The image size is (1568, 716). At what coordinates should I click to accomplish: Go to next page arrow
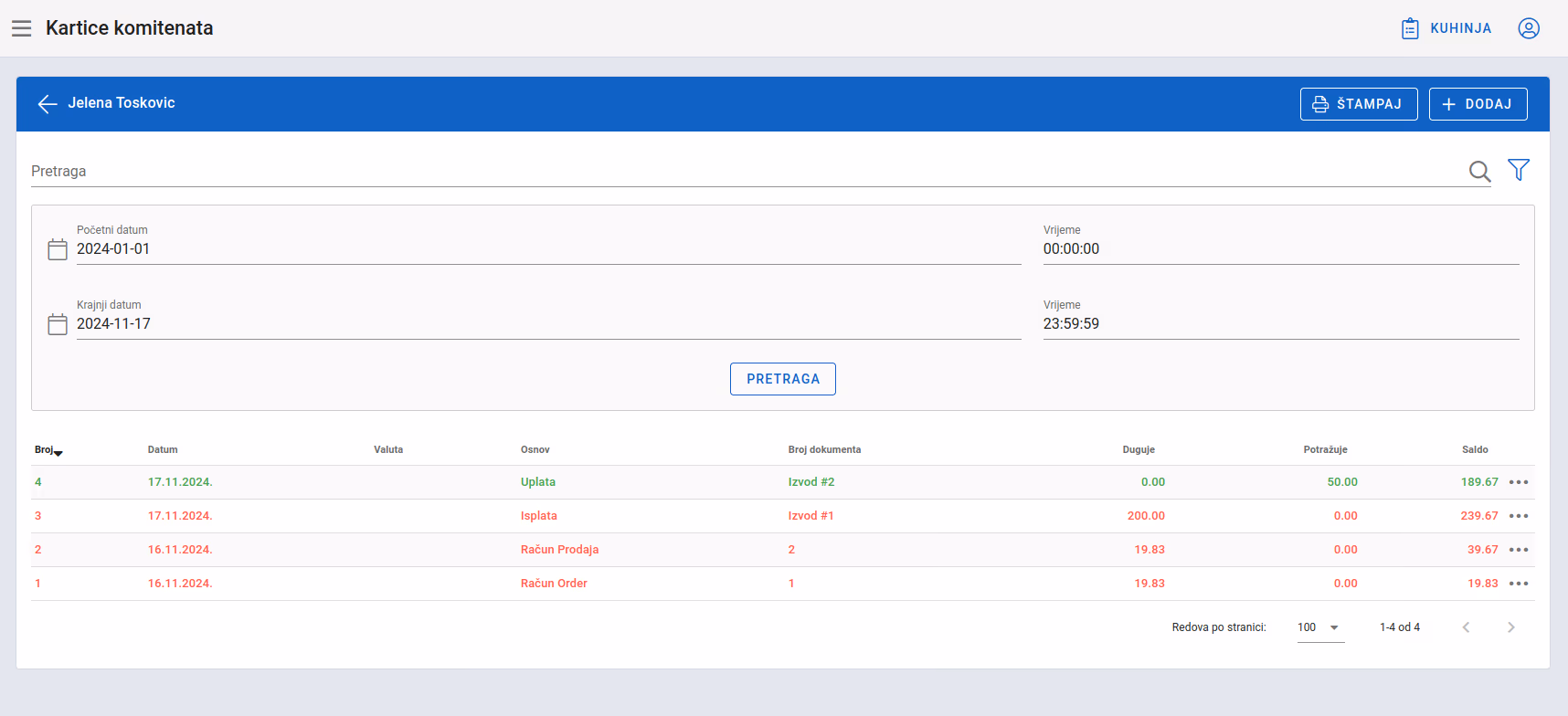pyautogui.click(x=1511, y=627)
